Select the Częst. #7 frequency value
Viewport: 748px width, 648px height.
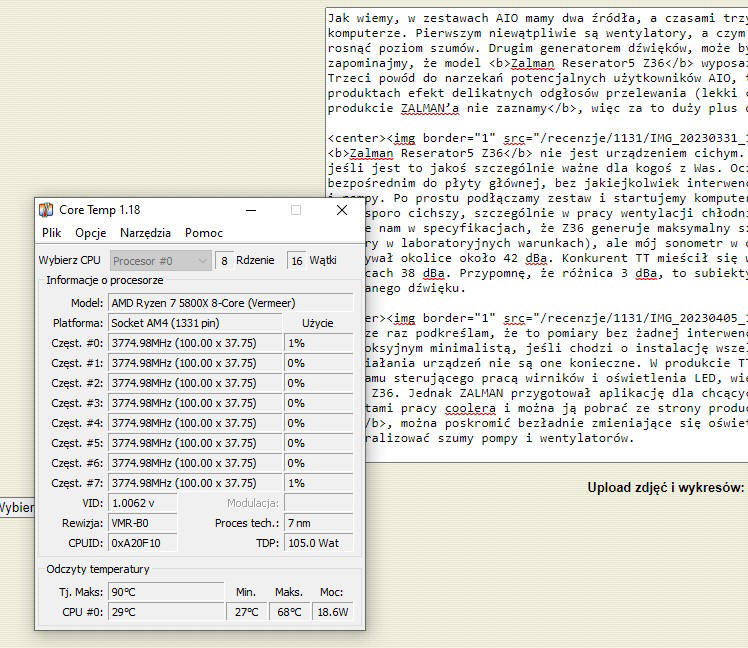pos(195,483)
